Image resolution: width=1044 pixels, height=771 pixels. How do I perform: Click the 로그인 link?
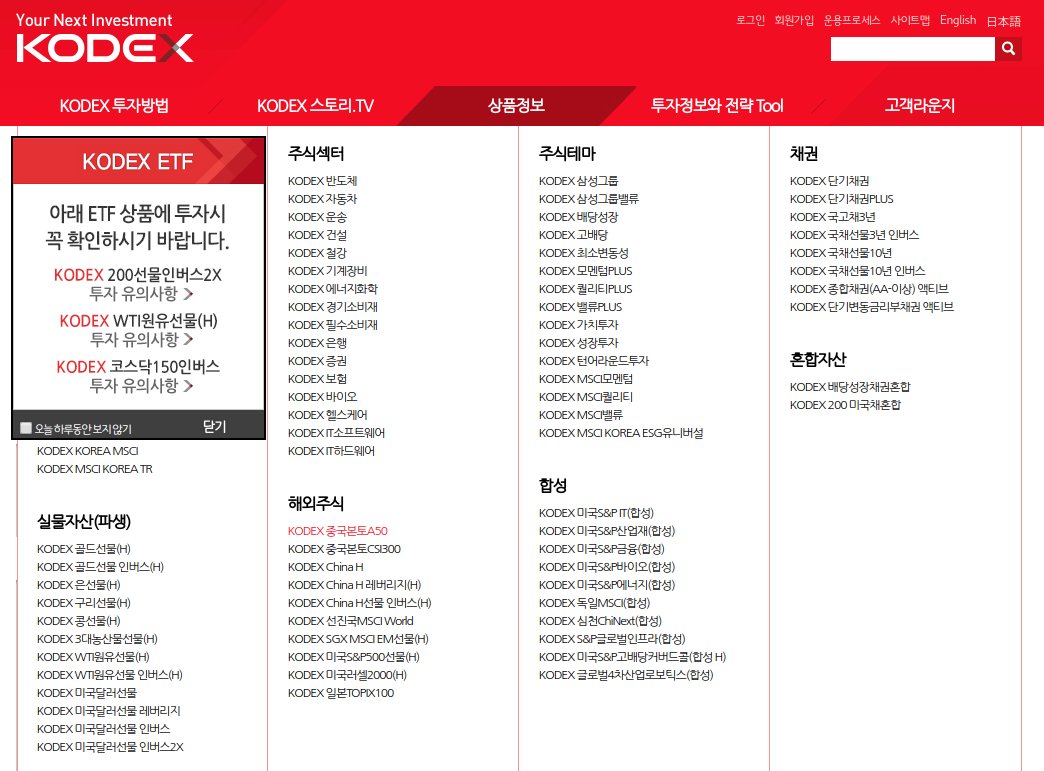(x=750, y=20)
